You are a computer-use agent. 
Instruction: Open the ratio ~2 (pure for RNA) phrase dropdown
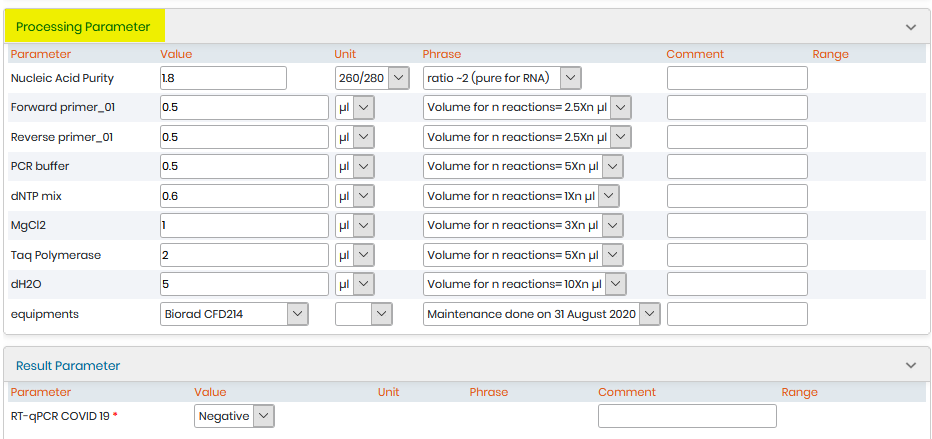502,78
